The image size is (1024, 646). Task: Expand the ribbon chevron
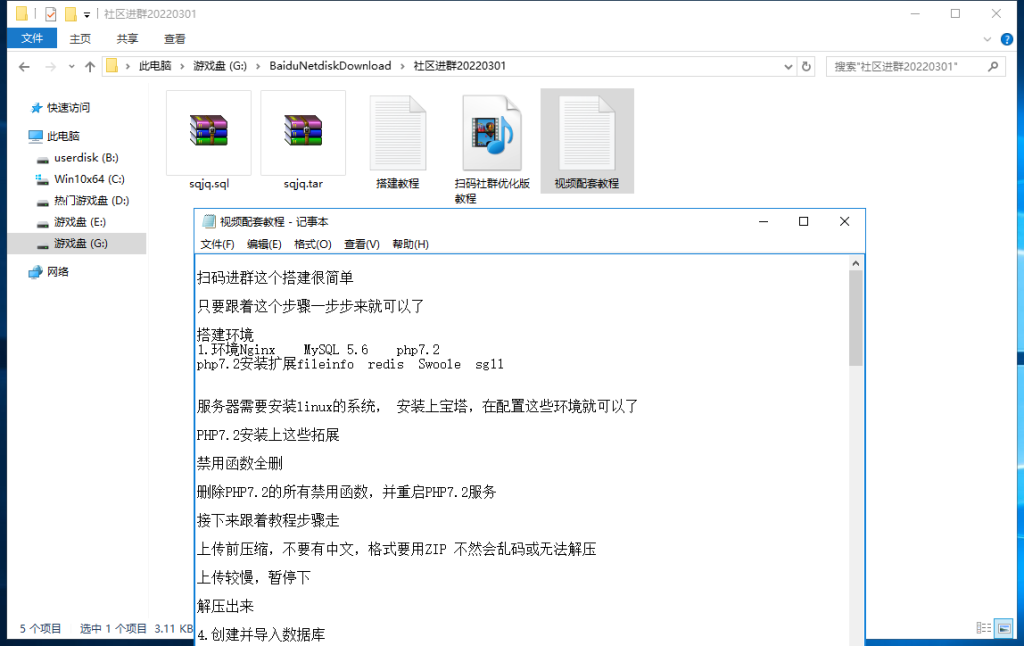click(x=987, y=39)
